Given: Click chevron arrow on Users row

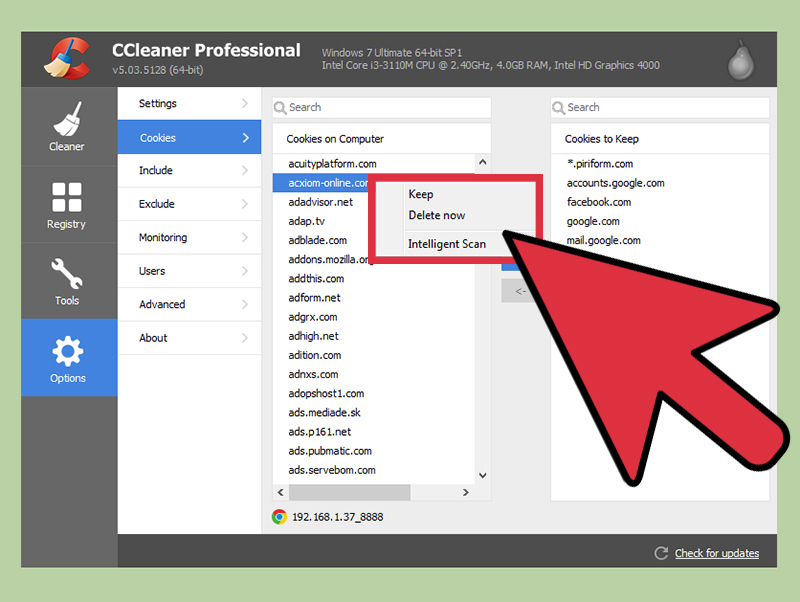Looking at the screenshot, I should pos(245,271).
